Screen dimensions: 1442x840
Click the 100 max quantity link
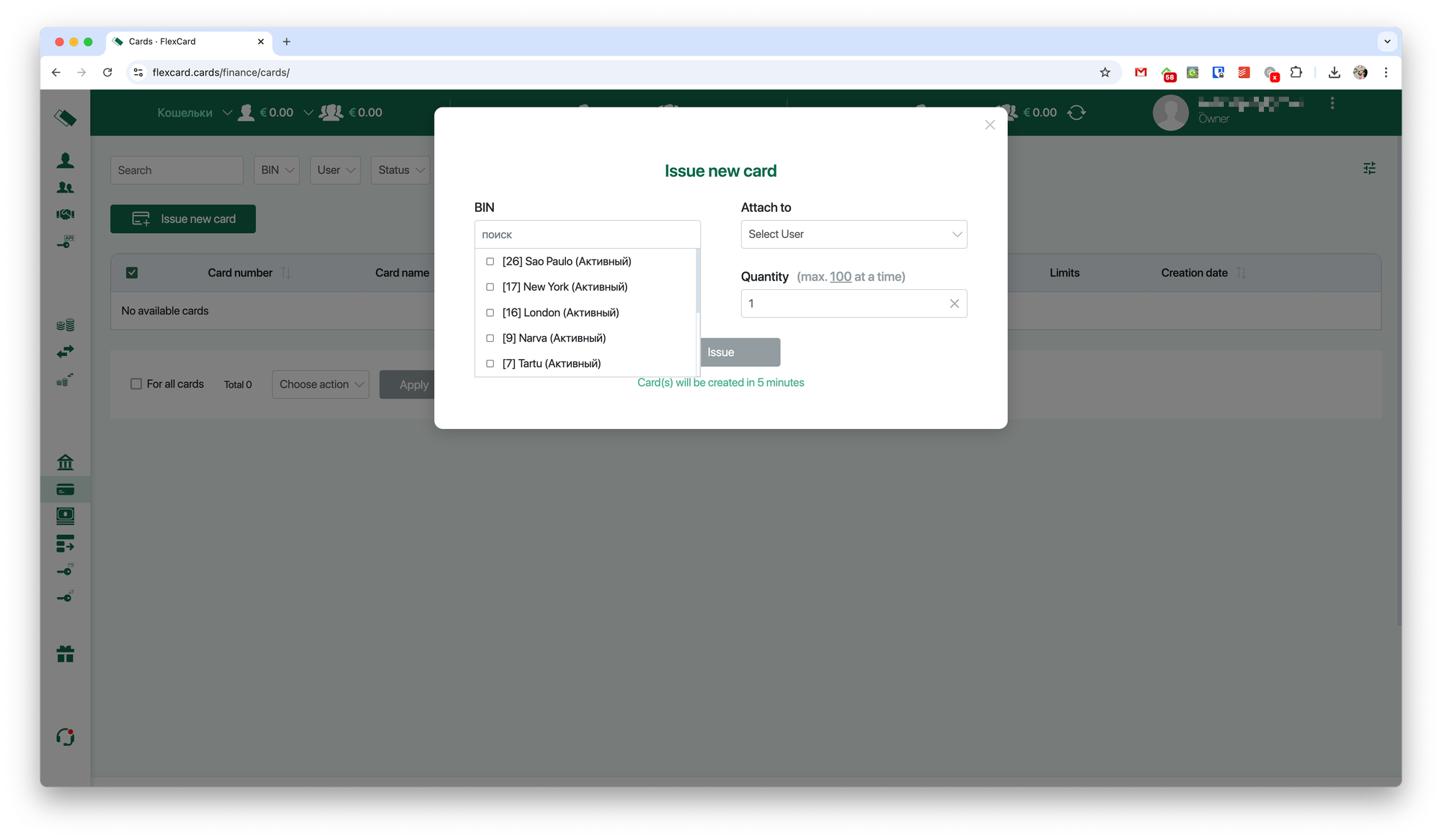pos(840,277)
